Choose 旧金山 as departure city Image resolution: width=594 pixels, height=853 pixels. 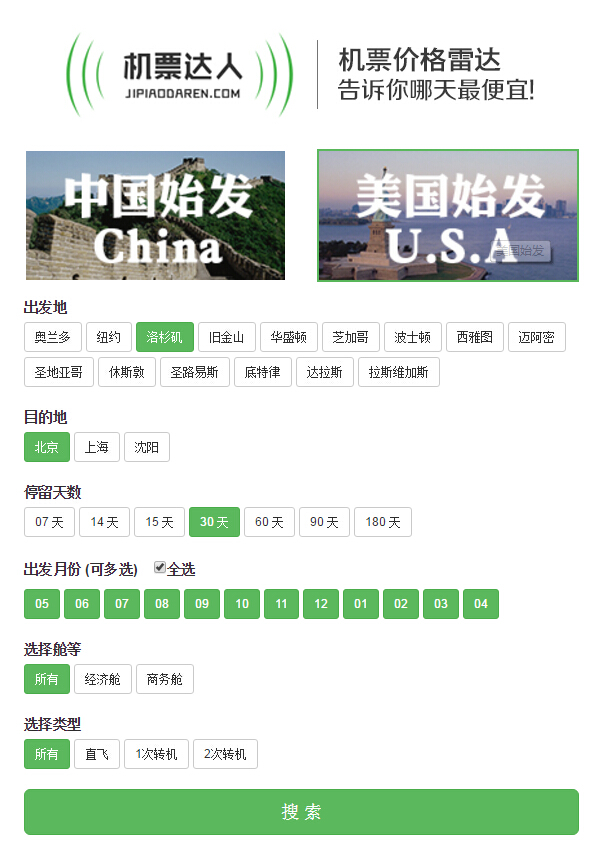pyautogui.click(x=226, y=337)
